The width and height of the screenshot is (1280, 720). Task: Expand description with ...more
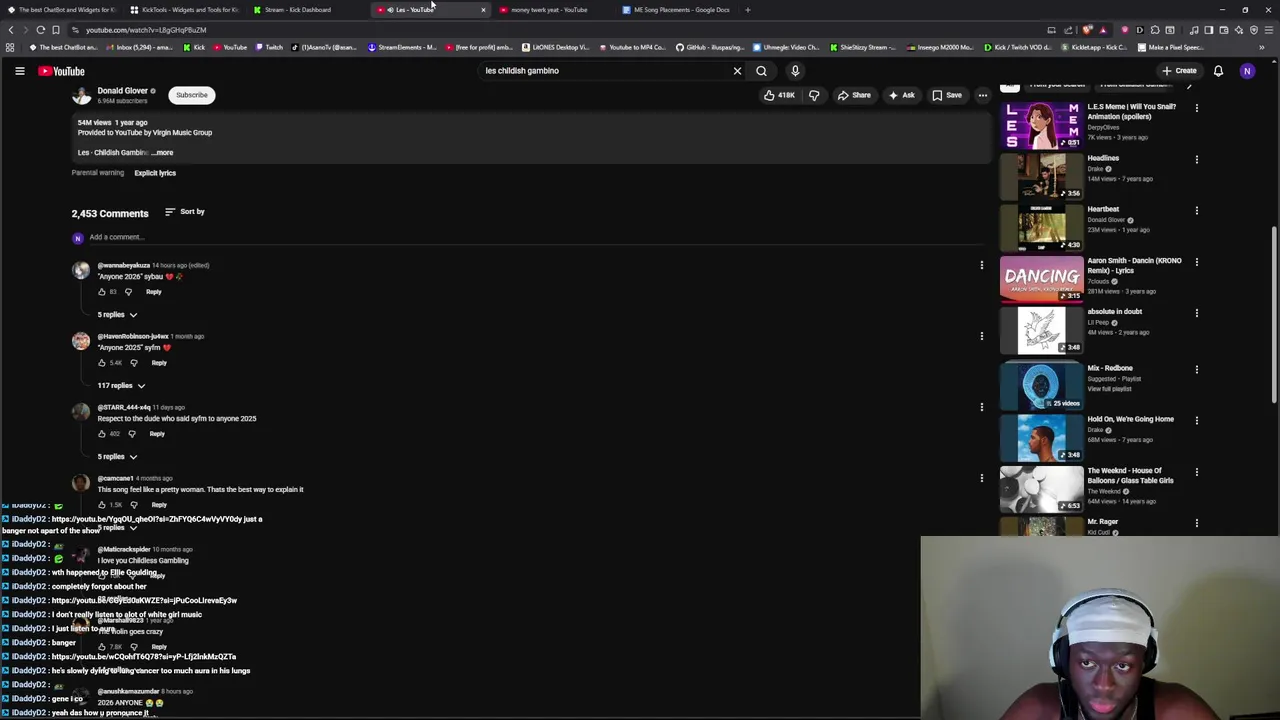tap(163, 153)
